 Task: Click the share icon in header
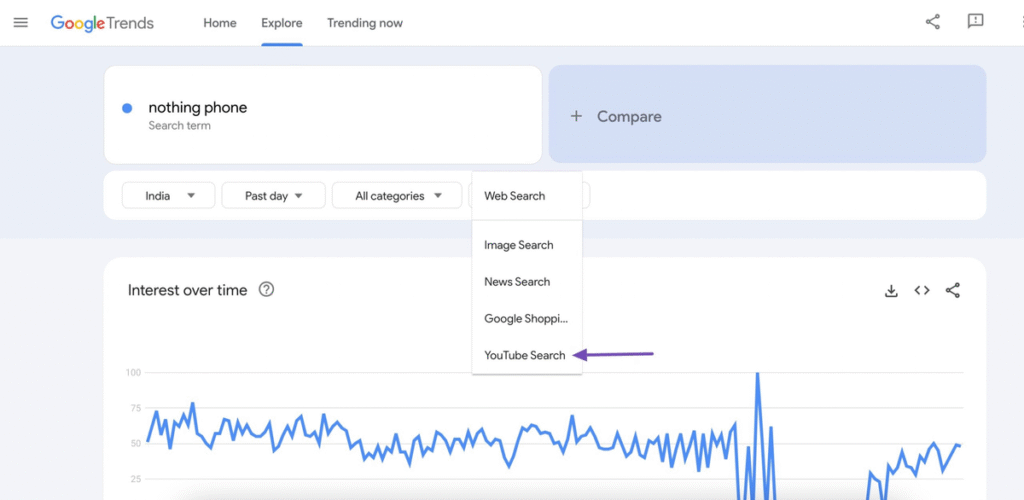pyautogui.click(x=932, y=22)
